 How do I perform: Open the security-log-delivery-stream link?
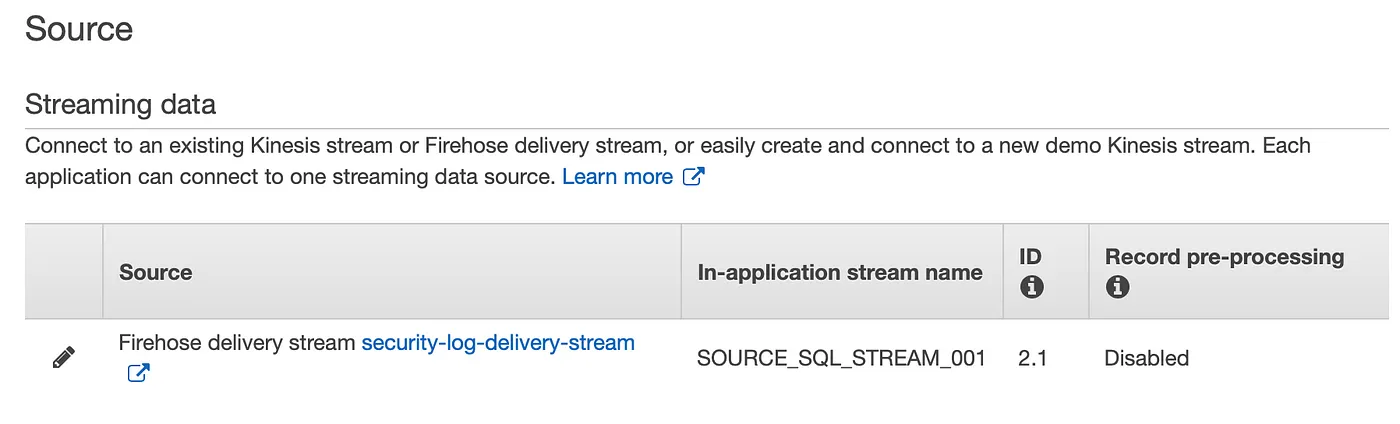coord(498,343)
